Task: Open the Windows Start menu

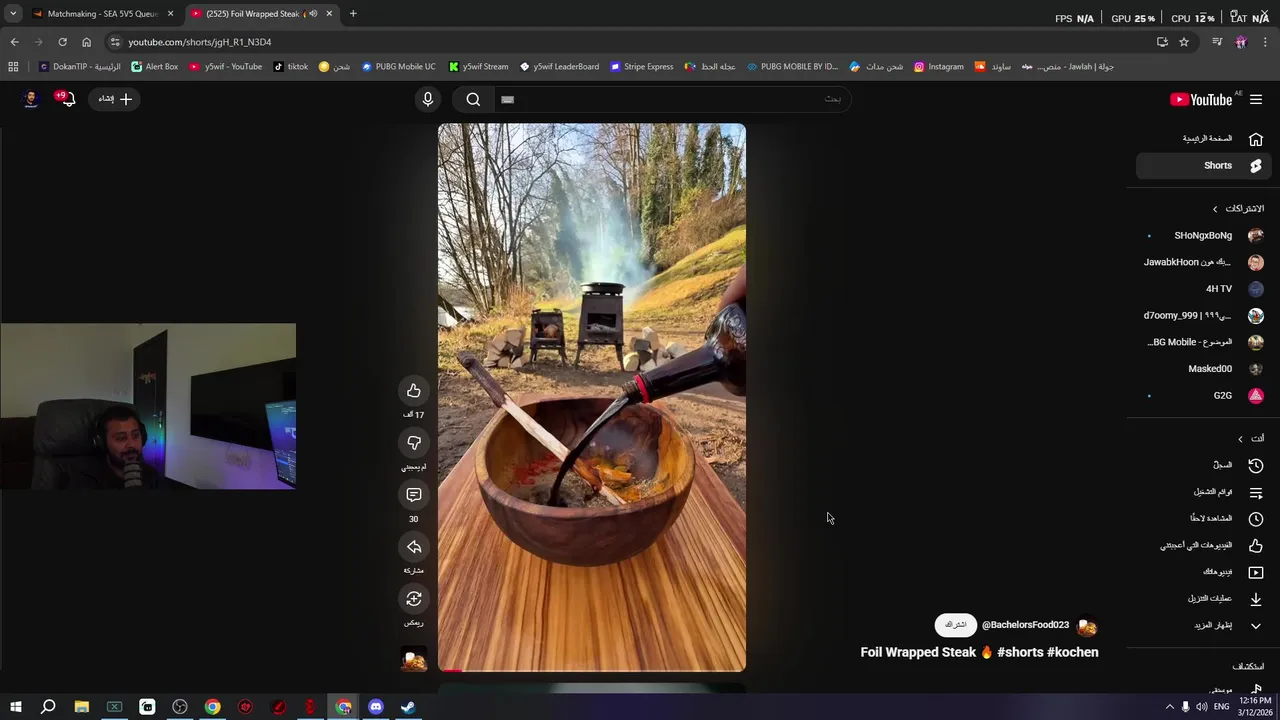Action: point(15,707)
